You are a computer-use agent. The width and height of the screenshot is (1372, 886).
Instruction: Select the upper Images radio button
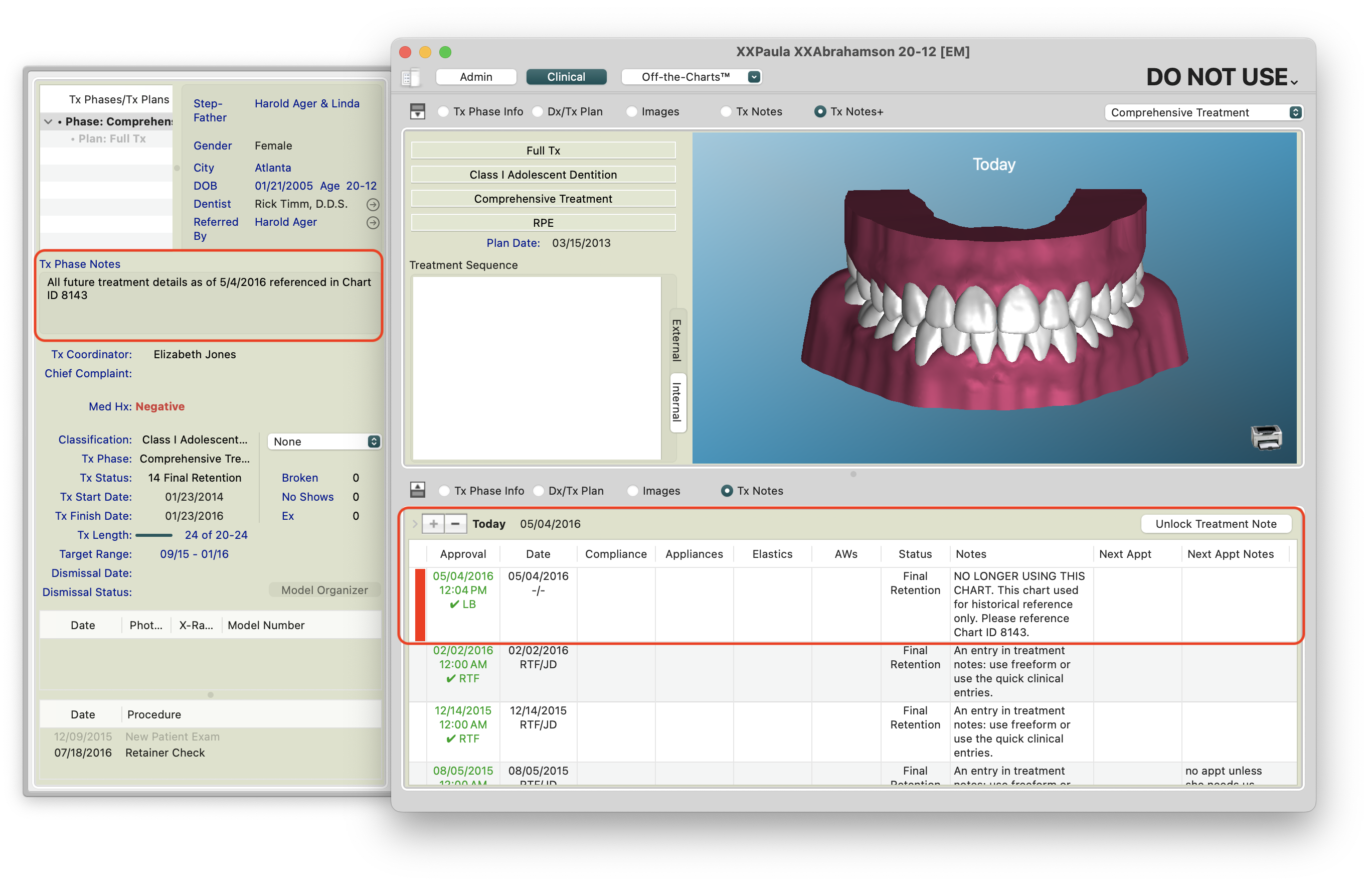point(631,111)
